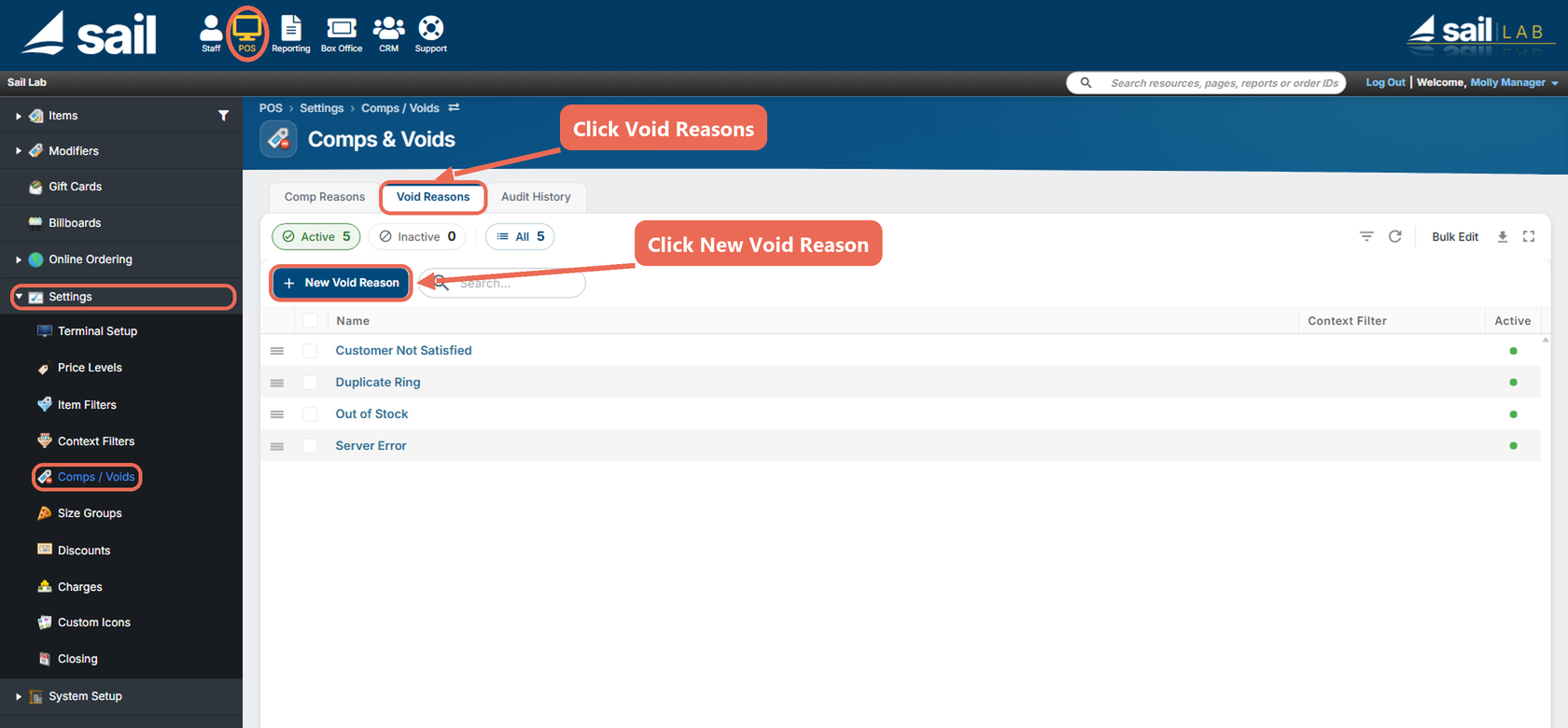
Task: Show Inactive void reasons
Action: click(x=417, y=237)
